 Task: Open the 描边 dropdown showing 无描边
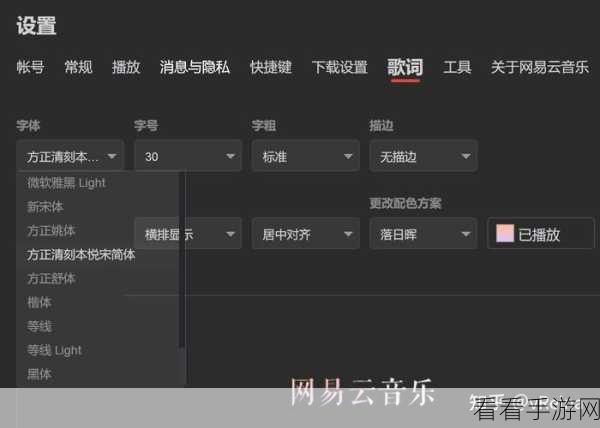pos(423,156)
